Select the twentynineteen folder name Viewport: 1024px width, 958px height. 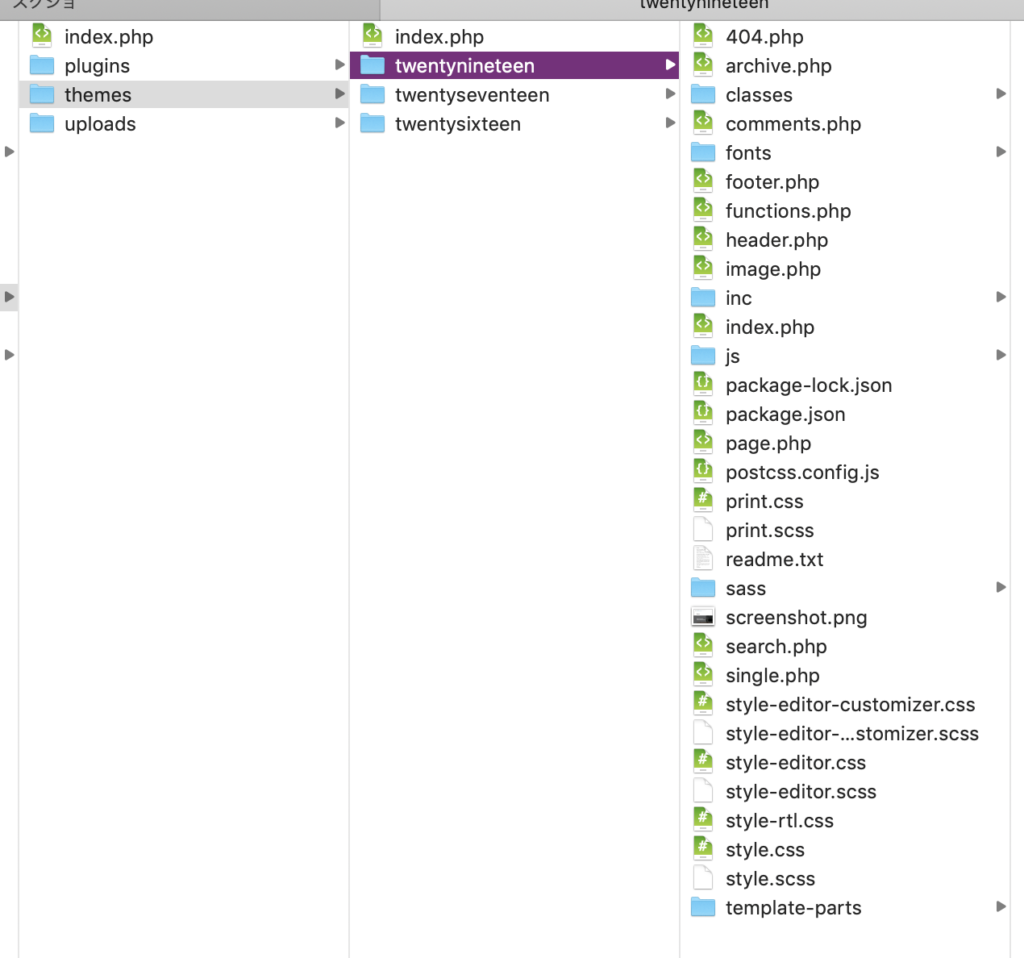click(464, 65)
